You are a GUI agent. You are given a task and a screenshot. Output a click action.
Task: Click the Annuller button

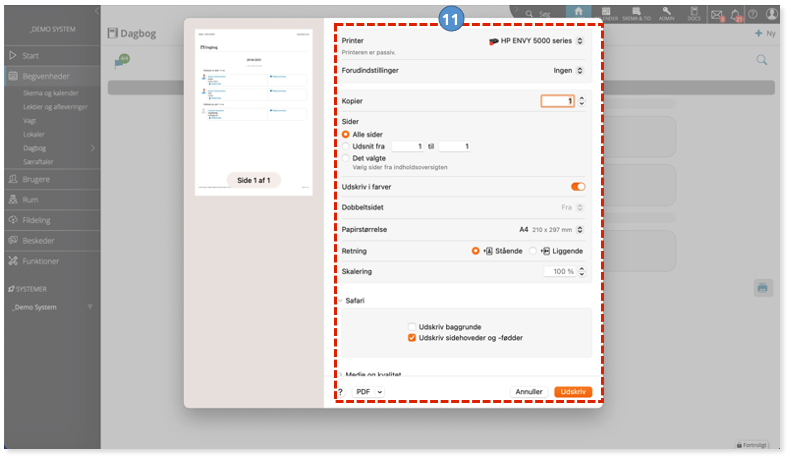(x=529, y=392)
